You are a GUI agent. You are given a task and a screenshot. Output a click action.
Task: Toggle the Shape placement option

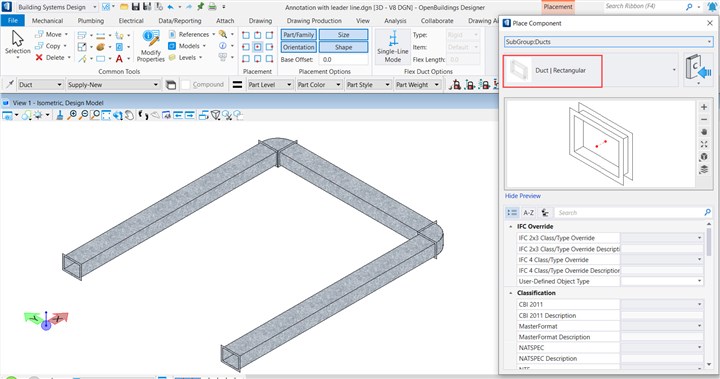[x=343, y=47]
